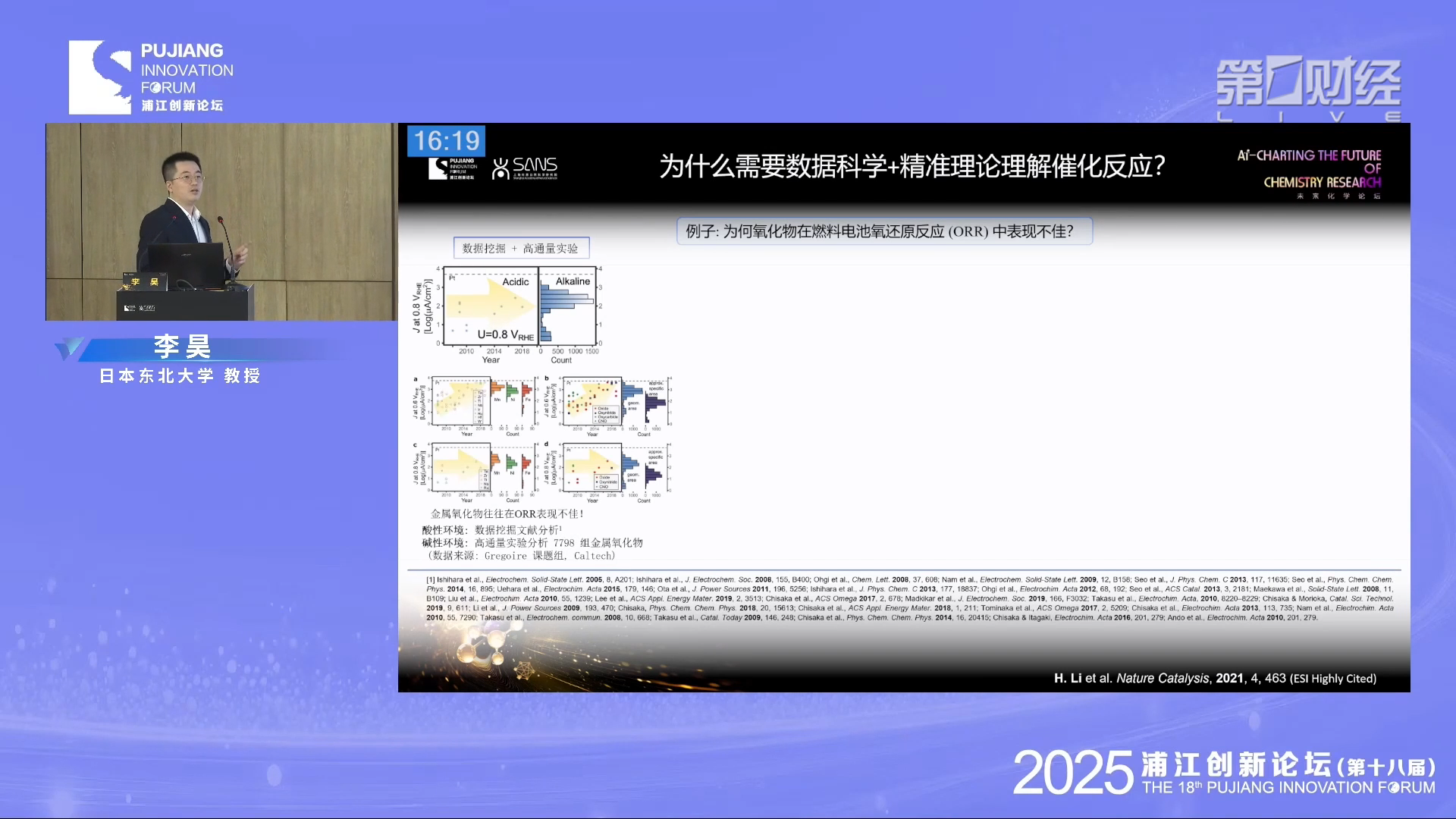This screenshot has height=819, width=1456.
Task: Click the Year axis label of top chart
Action: 491,360
